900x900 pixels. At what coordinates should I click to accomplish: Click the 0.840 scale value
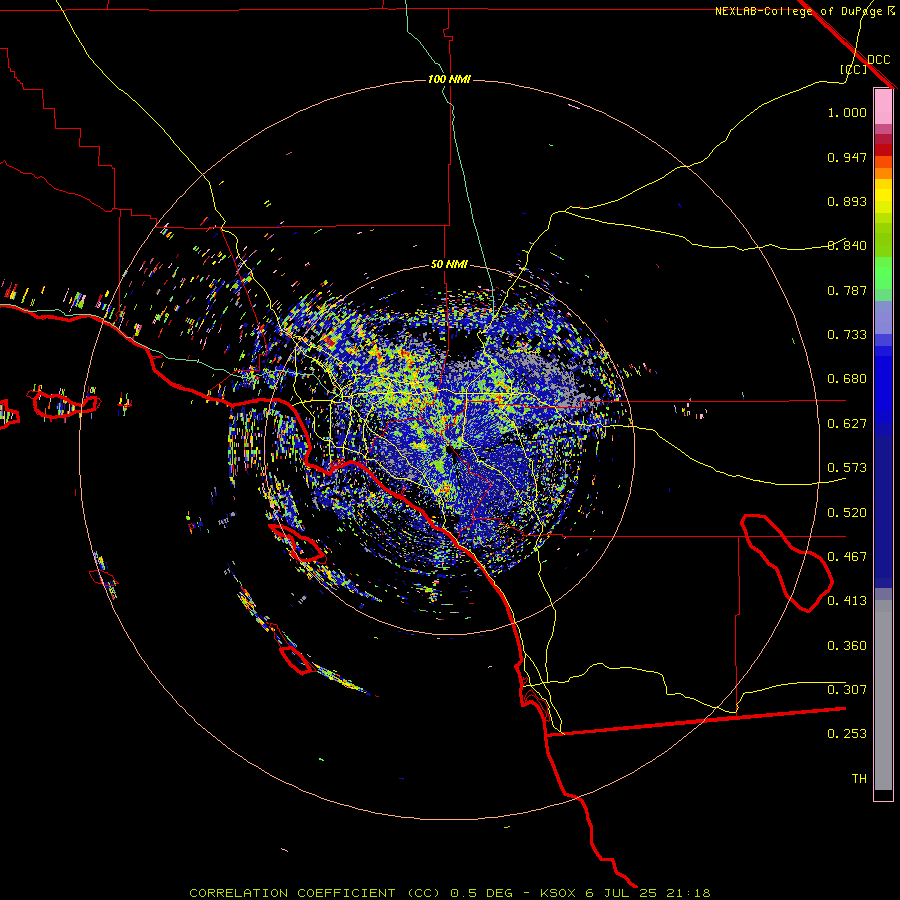point(847,246)
